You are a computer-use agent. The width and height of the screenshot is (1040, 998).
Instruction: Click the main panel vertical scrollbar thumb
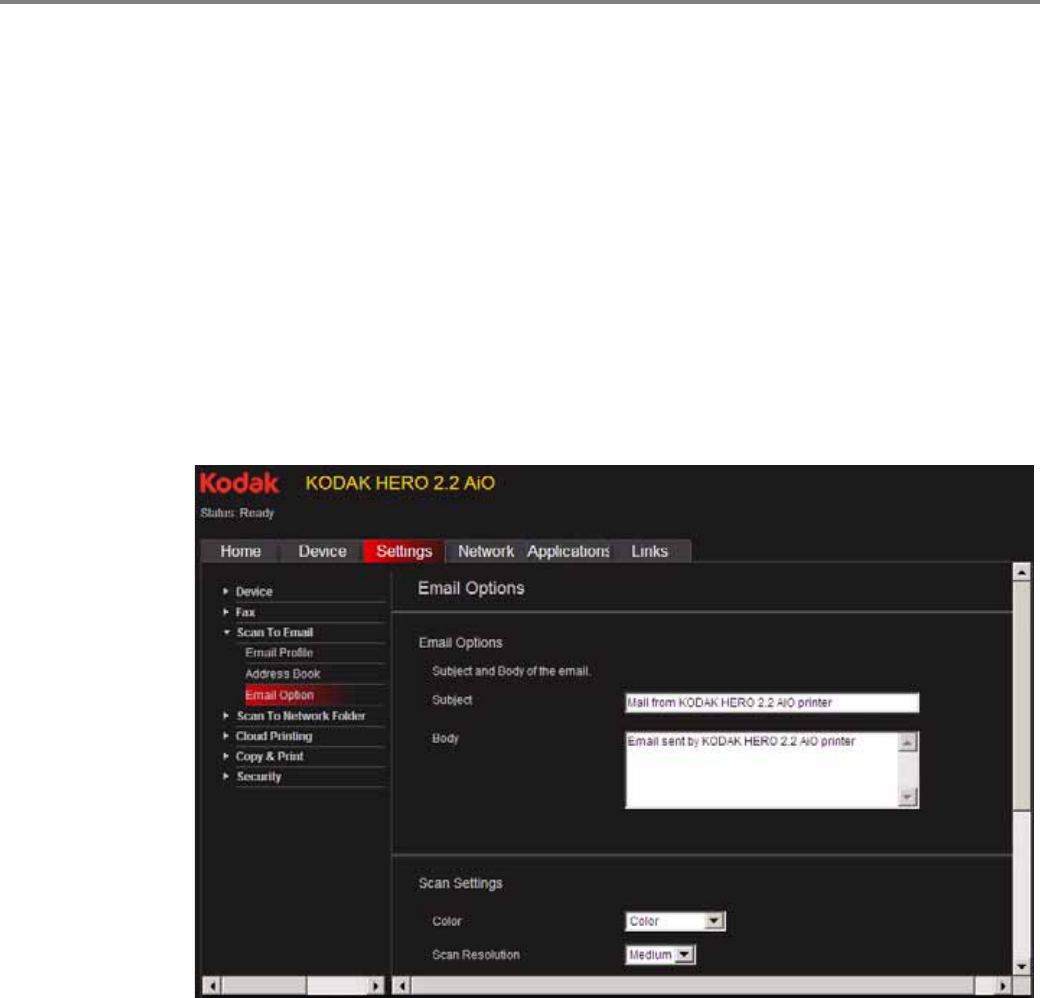[x=1022, y=696]
